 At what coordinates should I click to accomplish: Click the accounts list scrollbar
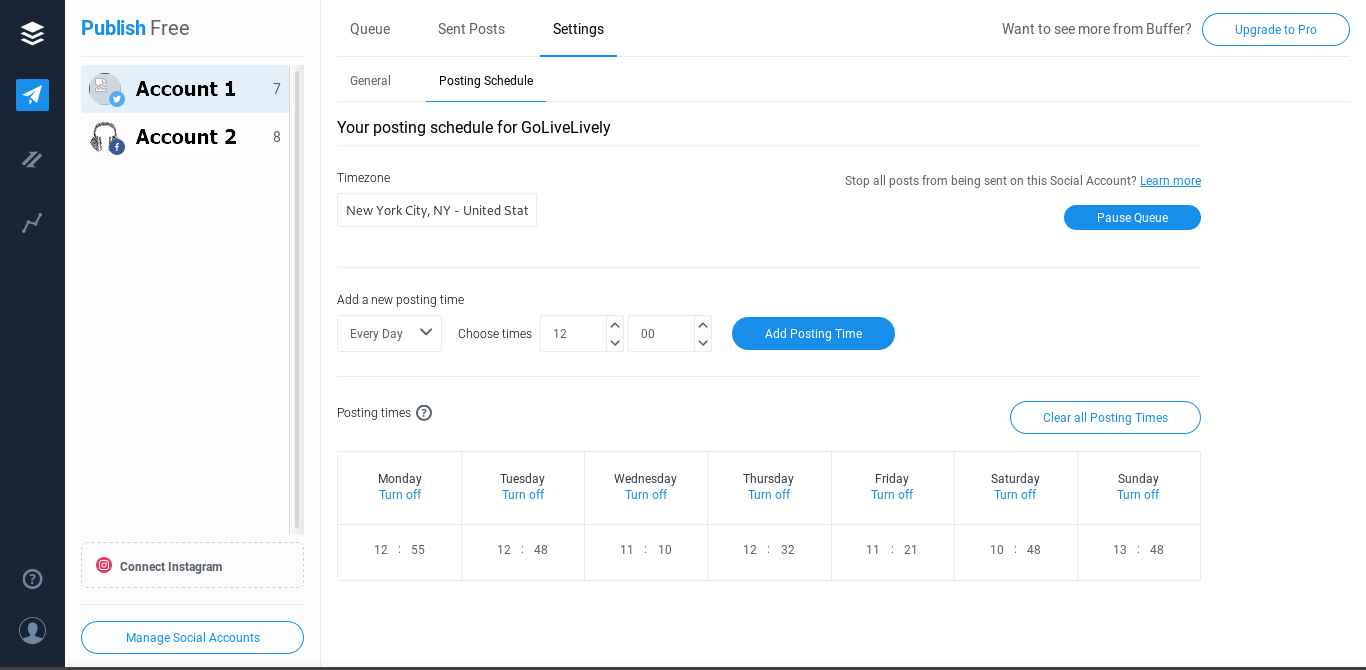pyautogui.click(x=297, y=300)
